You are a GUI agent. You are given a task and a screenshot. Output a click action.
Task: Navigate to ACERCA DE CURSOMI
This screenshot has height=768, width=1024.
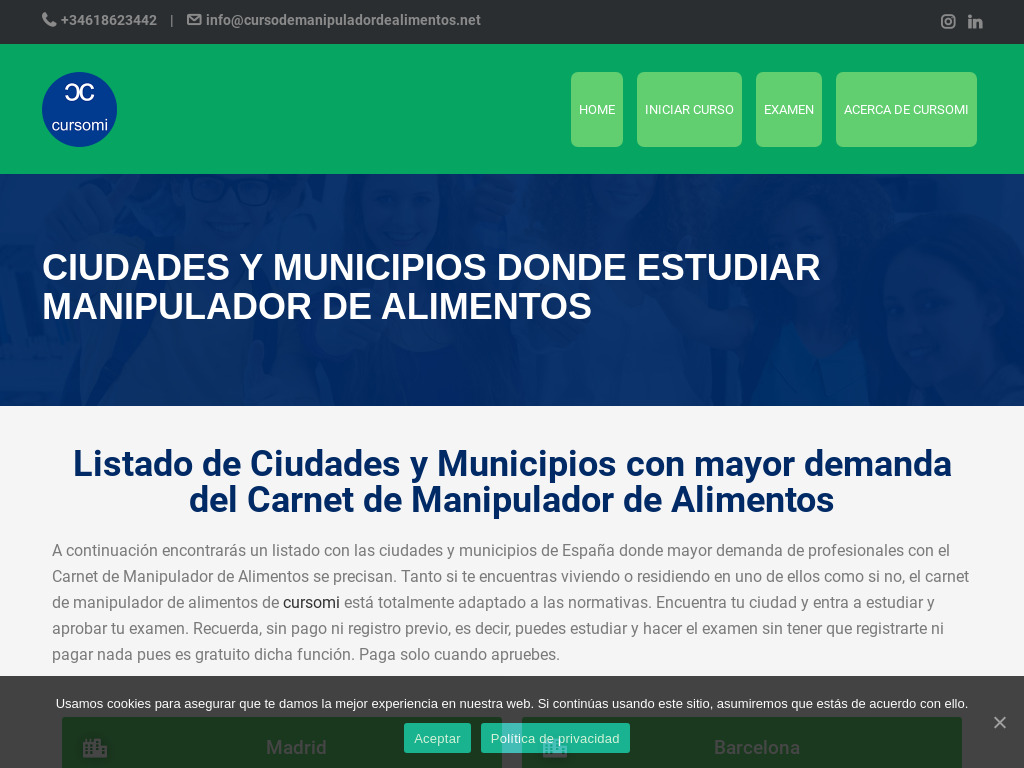(906, 109)
